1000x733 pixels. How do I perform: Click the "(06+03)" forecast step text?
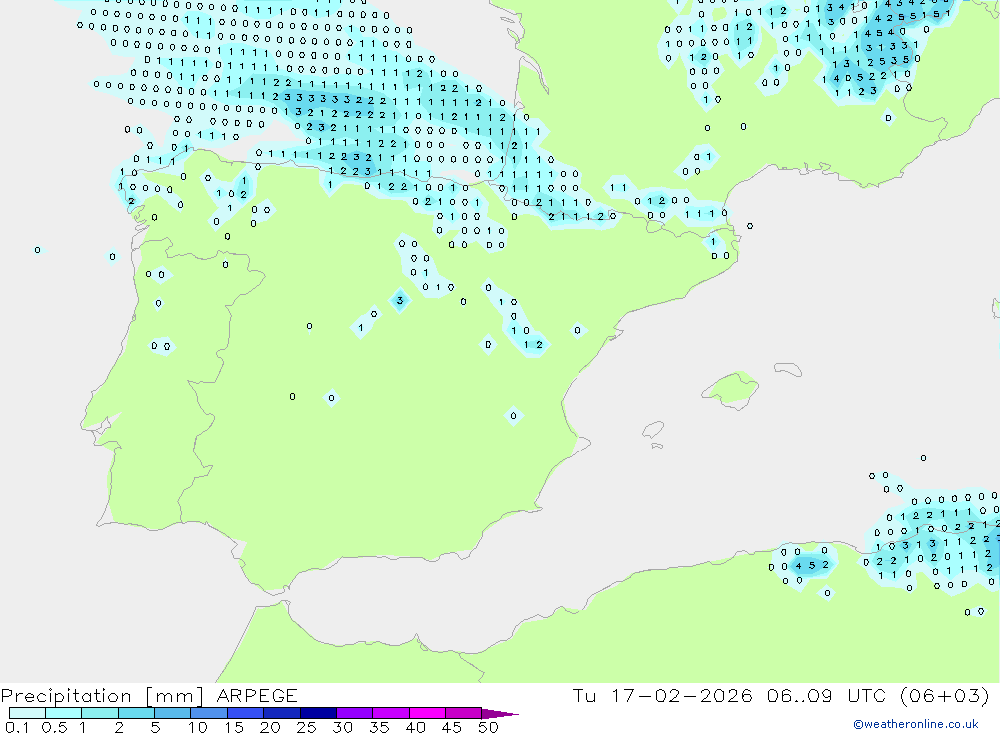click(945, 695)
